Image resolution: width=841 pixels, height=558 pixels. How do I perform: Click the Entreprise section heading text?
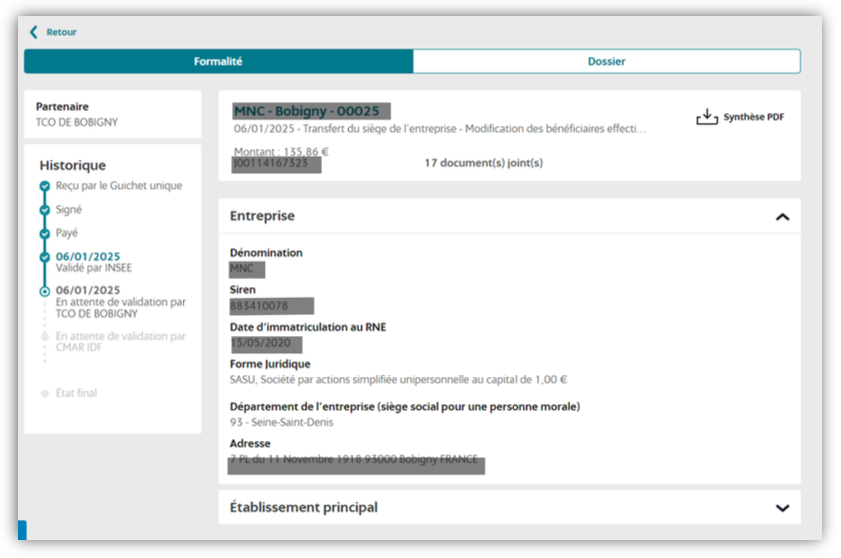tap(262, 216)
